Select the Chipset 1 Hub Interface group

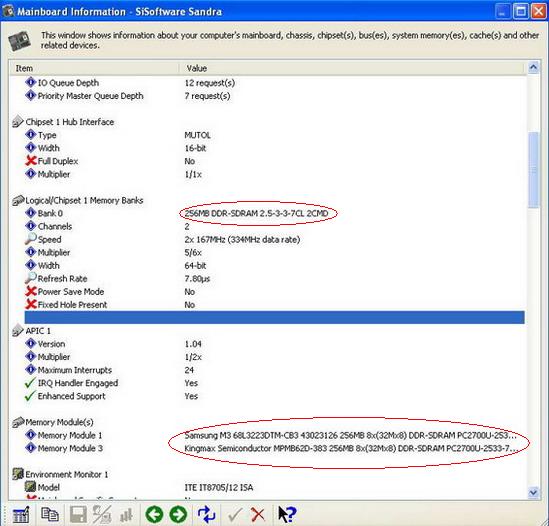click(69, 122)
